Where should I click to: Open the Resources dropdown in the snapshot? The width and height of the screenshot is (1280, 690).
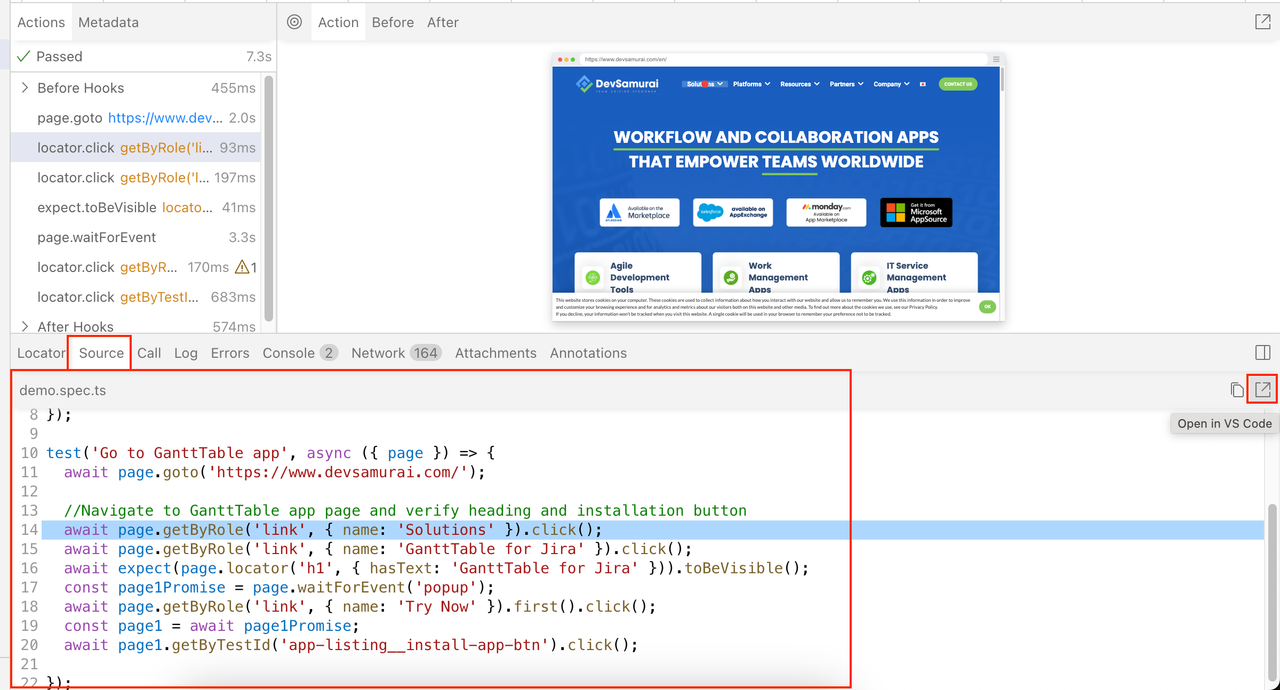click(800, 84)
